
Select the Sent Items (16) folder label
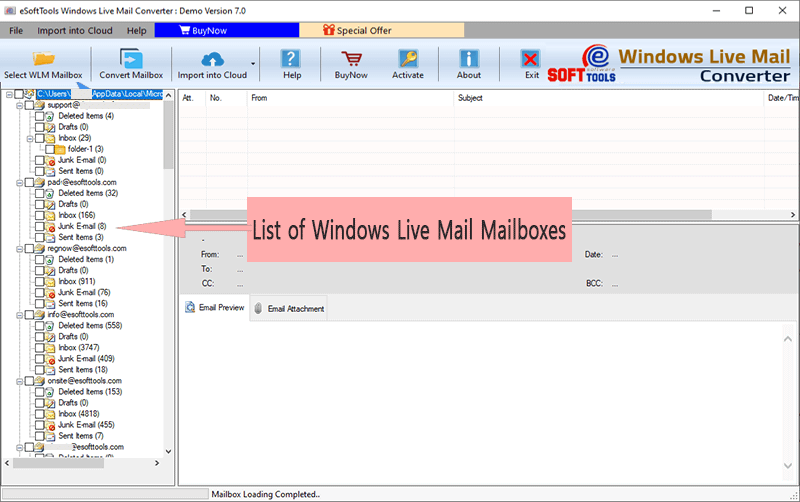(83, 304)
